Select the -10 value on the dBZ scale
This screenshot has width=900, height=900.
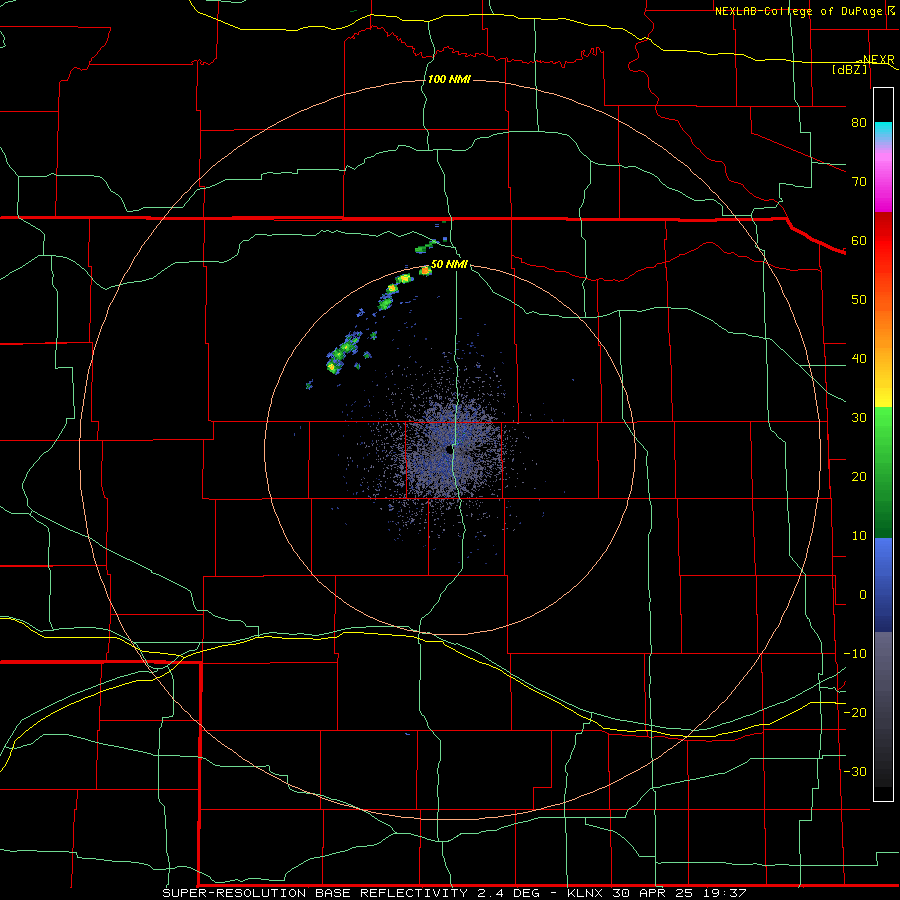(855, 654)
